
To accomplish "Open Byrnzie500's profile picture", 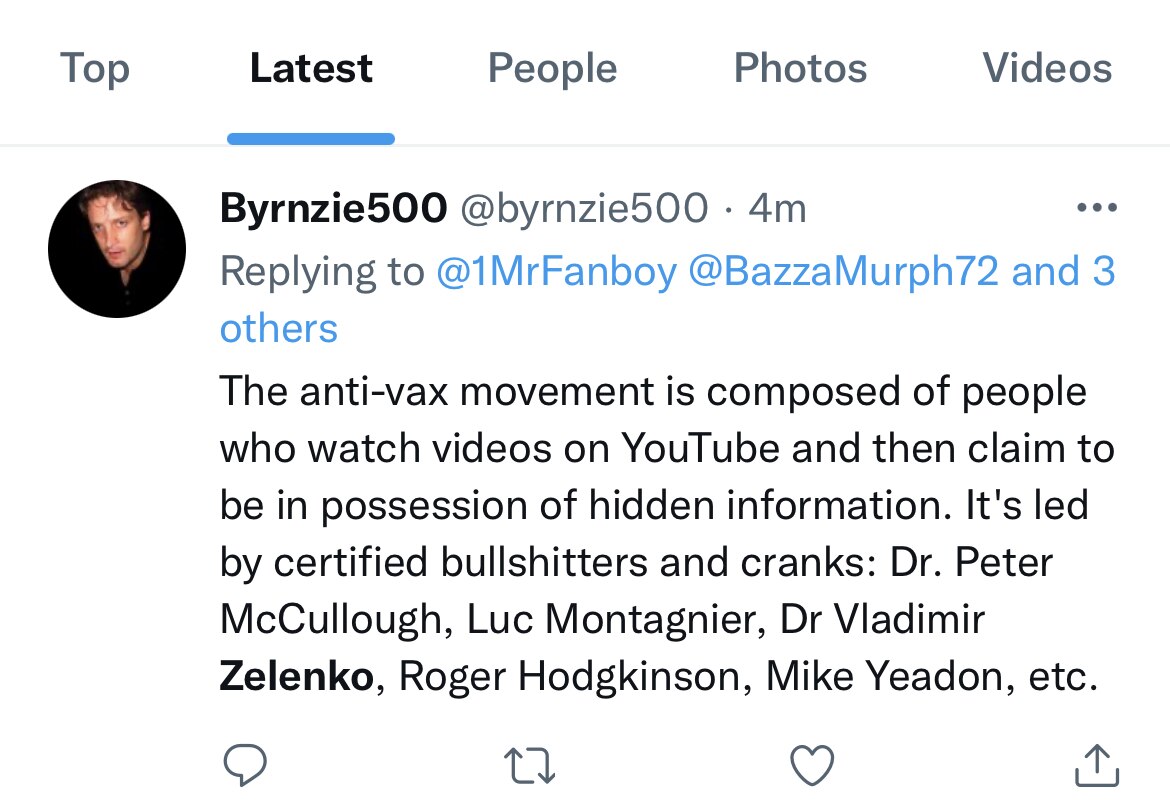I will tap(117, 249).
